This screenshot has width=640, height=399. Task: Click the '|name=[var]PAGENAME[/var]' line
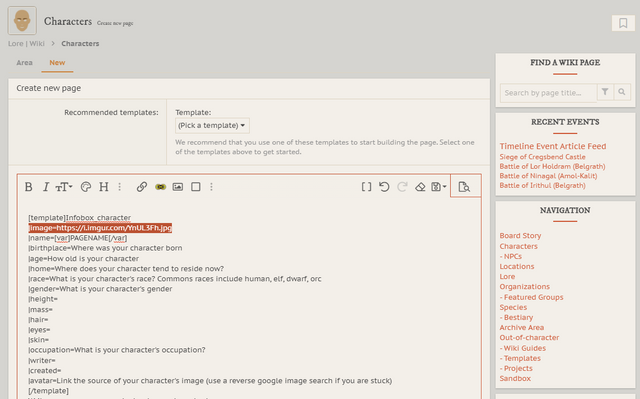78,238
